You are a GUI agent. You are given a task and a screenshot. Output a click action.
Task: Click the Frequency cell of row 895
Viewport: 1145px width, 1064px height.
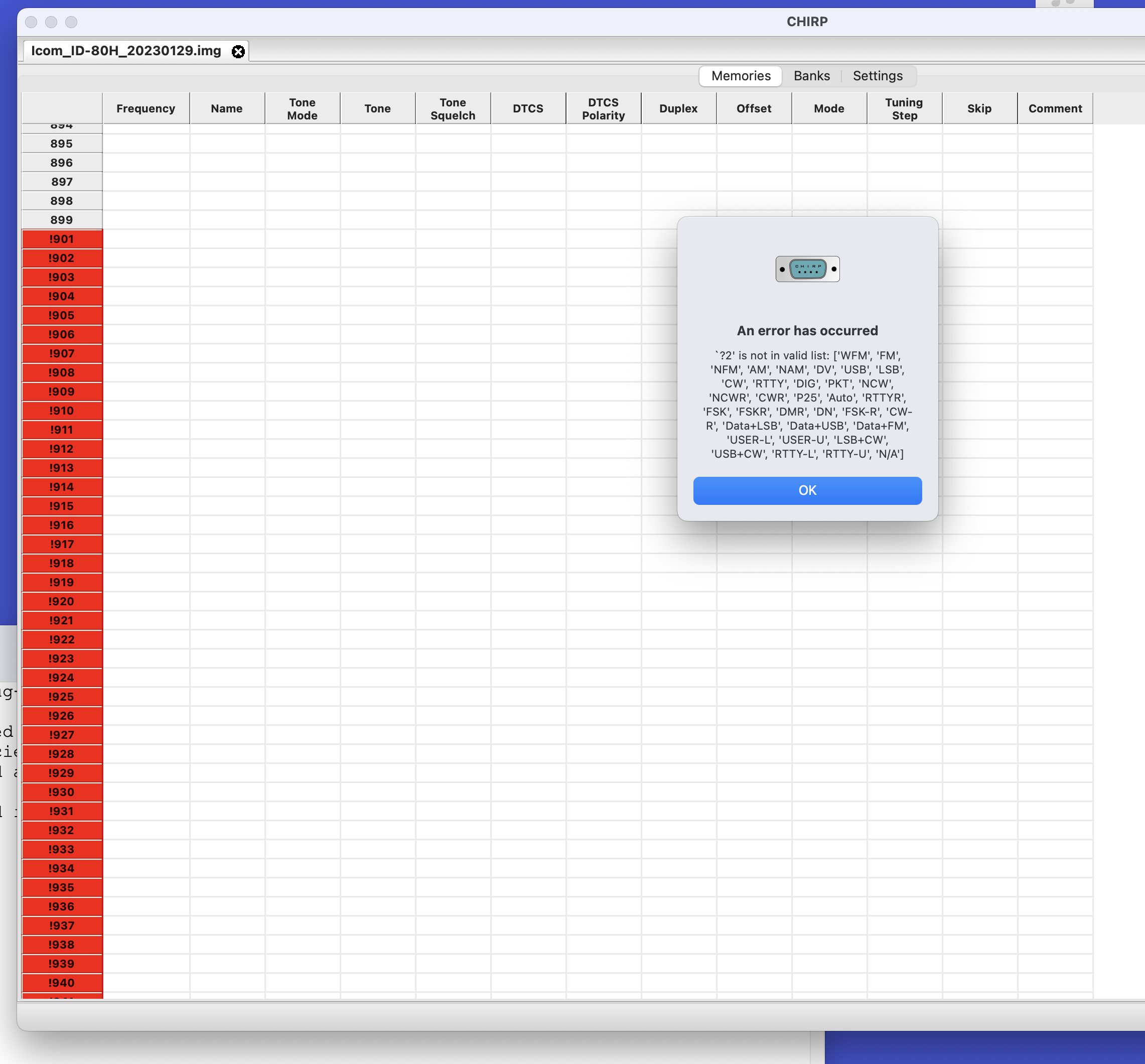[x=146, y=144]
